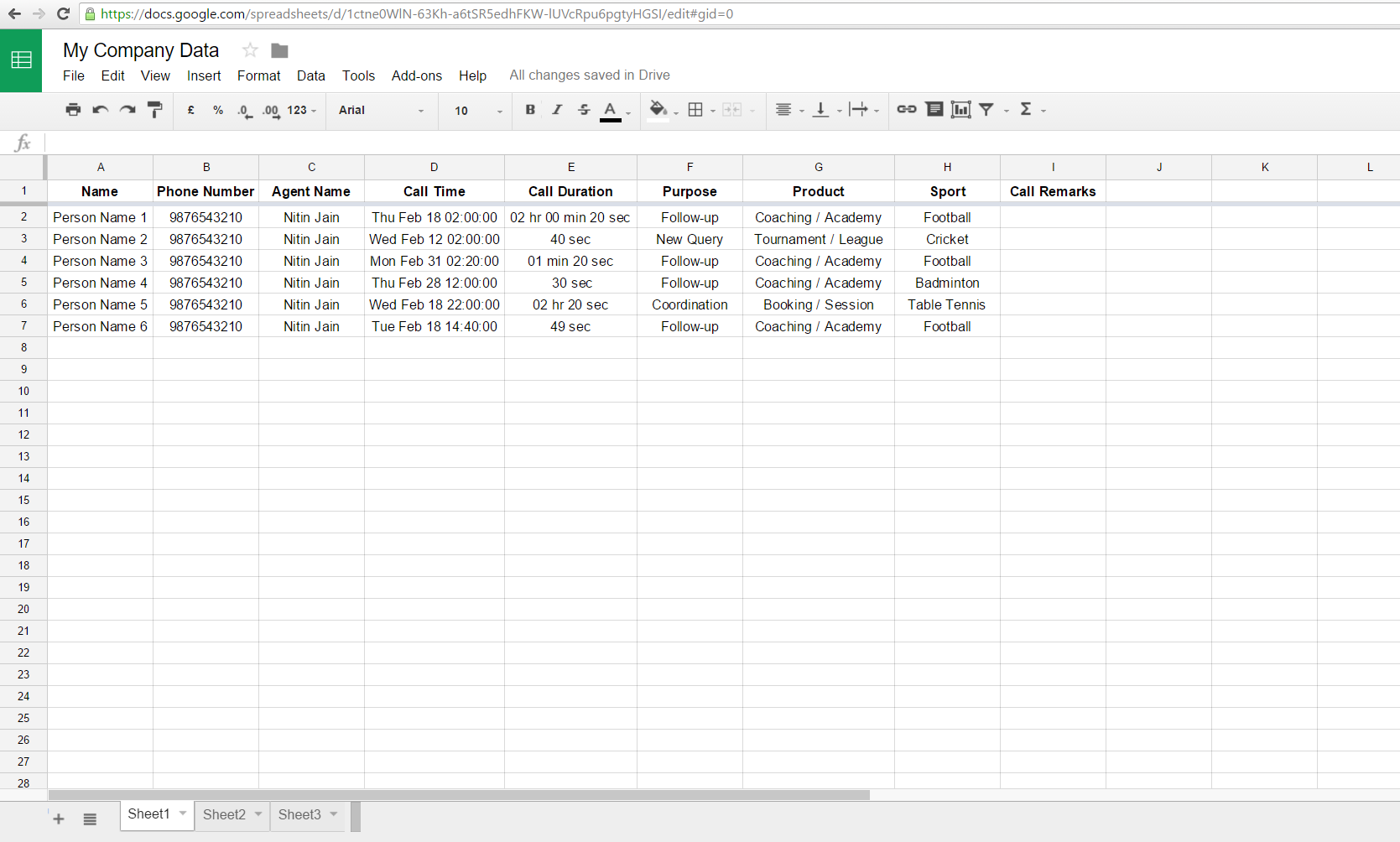Viewport: 1400px width, 842px height.
Task: Click the Paint format roller icon
Action: coord(154,110)
